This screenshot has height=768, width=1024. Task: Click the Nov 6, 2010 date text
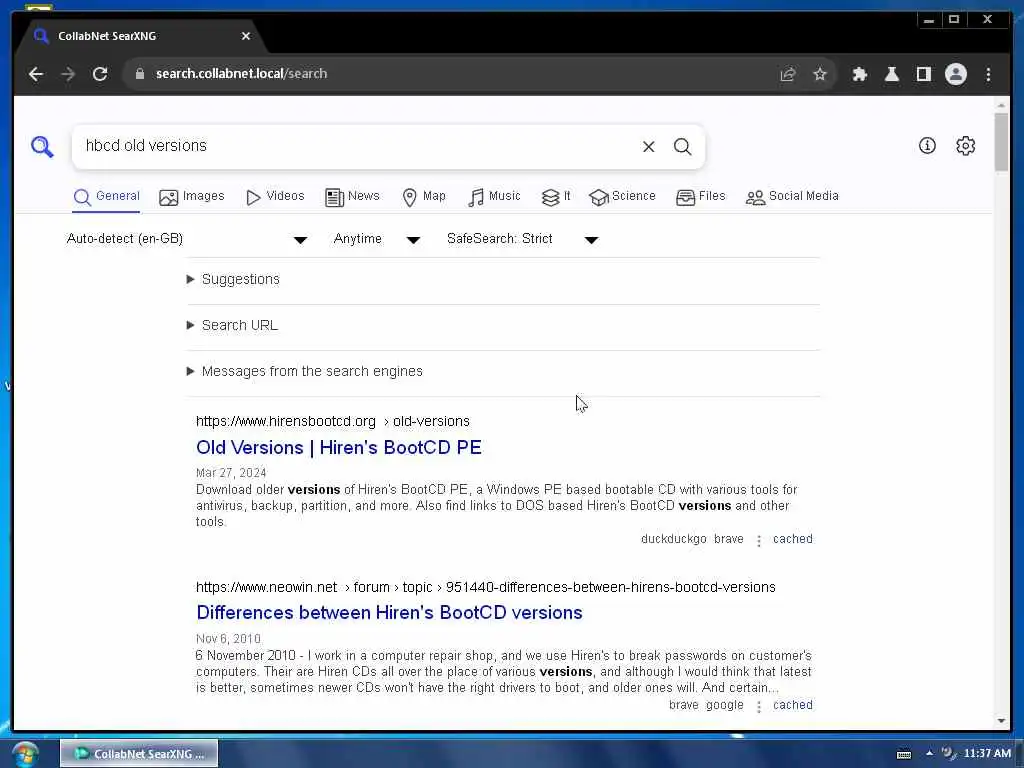228,639
